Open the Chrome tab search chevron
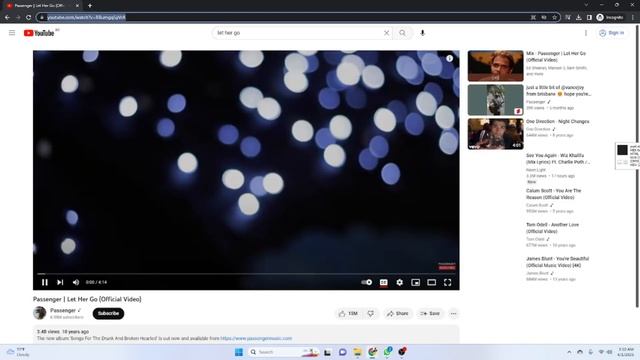 [x=586, y=5]
